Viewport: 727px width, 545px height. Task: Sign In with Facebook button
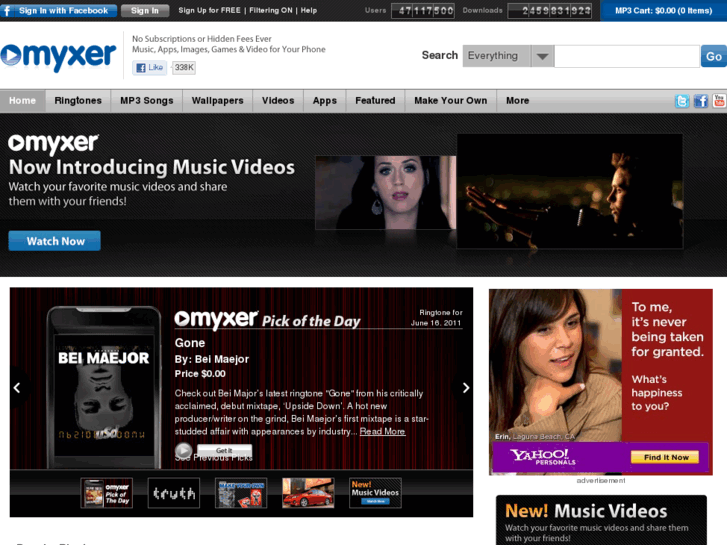click(x=58, y=10)
